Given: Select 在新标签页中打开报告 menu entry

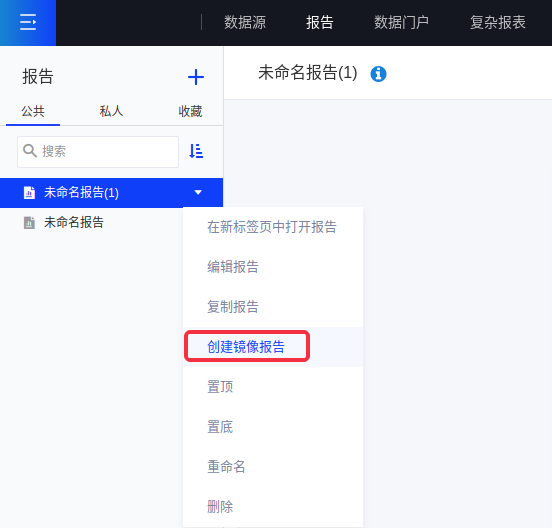Looking at the screenshot, I should [273, 227].
